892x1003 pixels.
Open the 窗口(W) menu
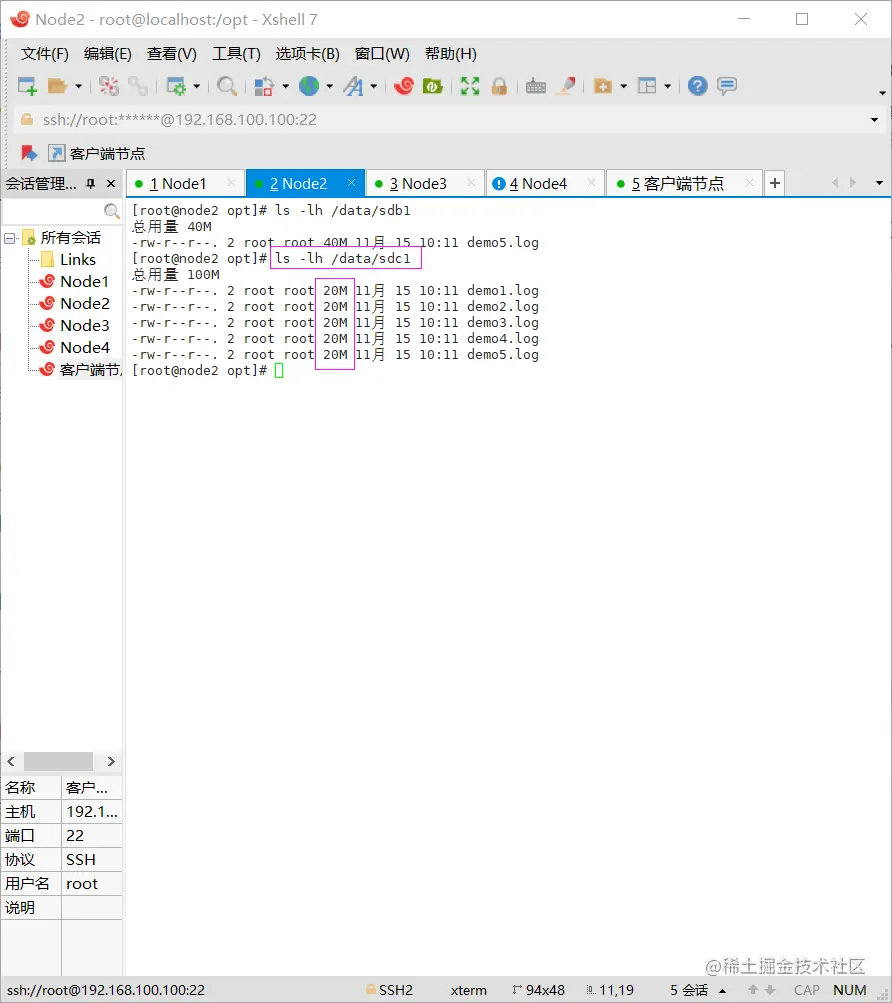click(x=382, y=54)
